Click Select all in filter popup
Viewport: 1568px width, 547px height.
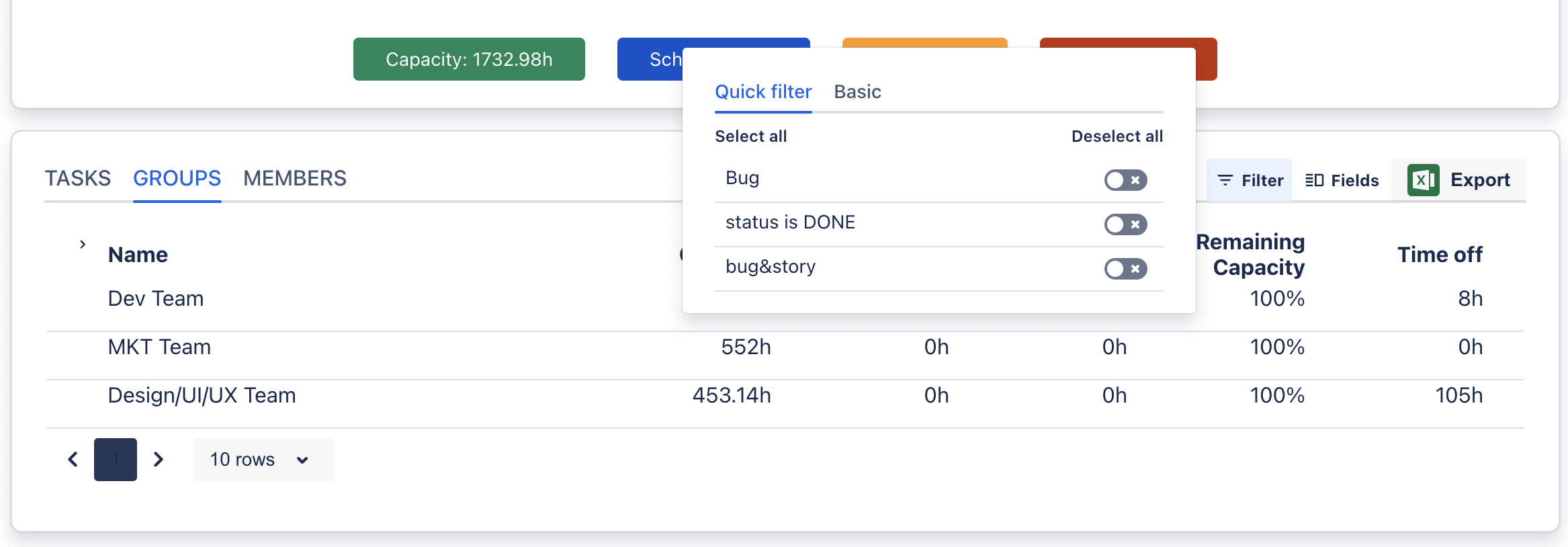point(750,136)
